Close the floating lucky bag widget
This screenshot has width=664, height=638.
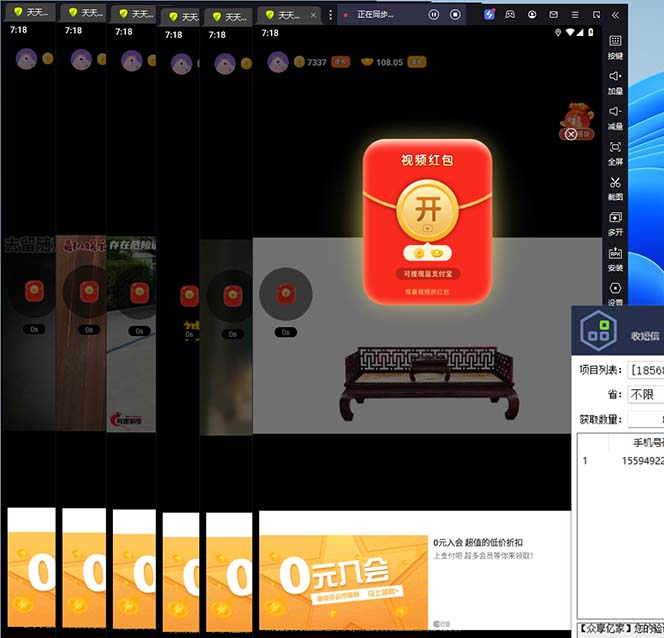tap(571, 134)
